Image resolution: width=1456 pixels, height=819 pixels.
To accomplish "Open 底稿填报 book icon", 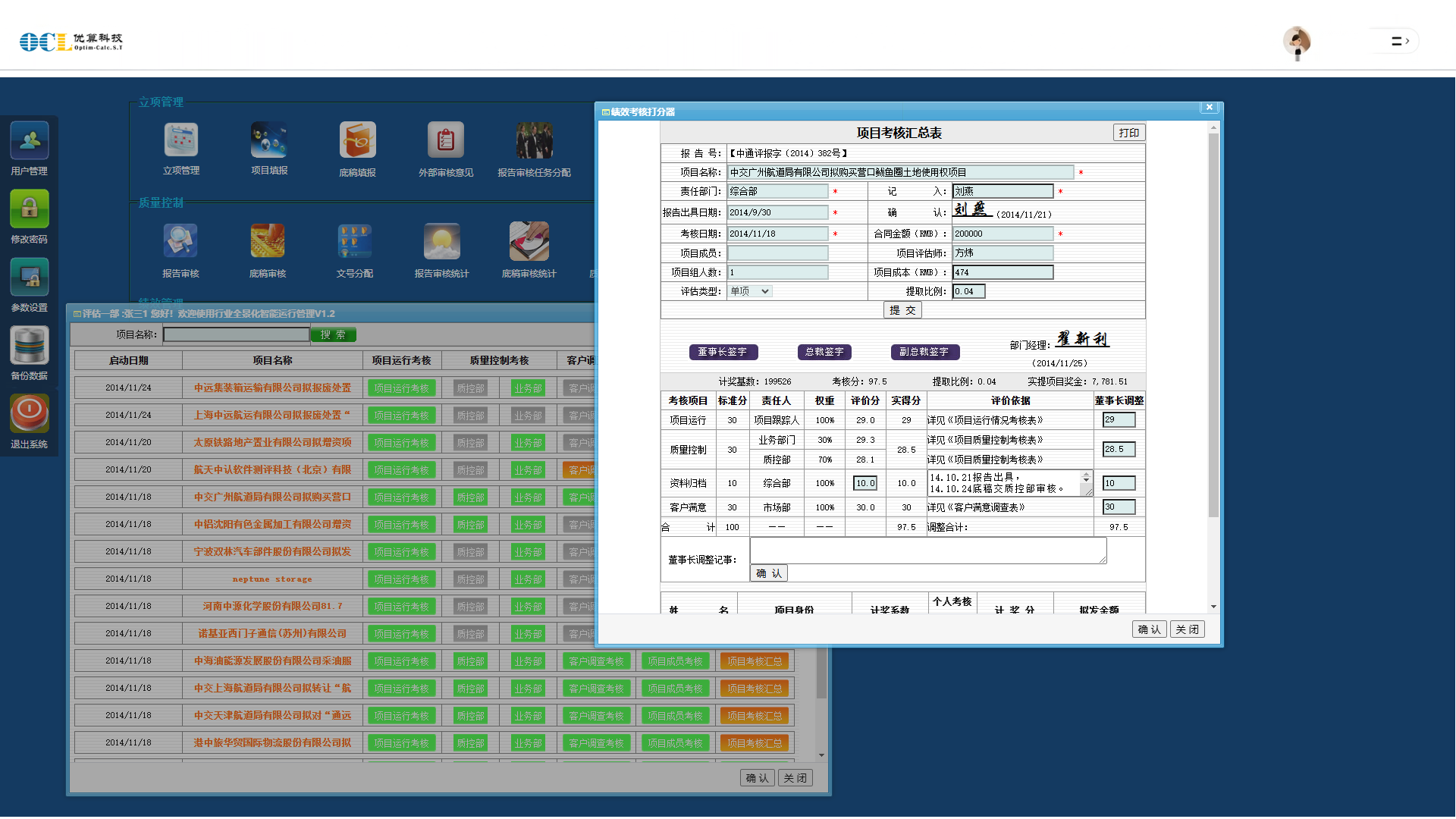I will (357, 140).
